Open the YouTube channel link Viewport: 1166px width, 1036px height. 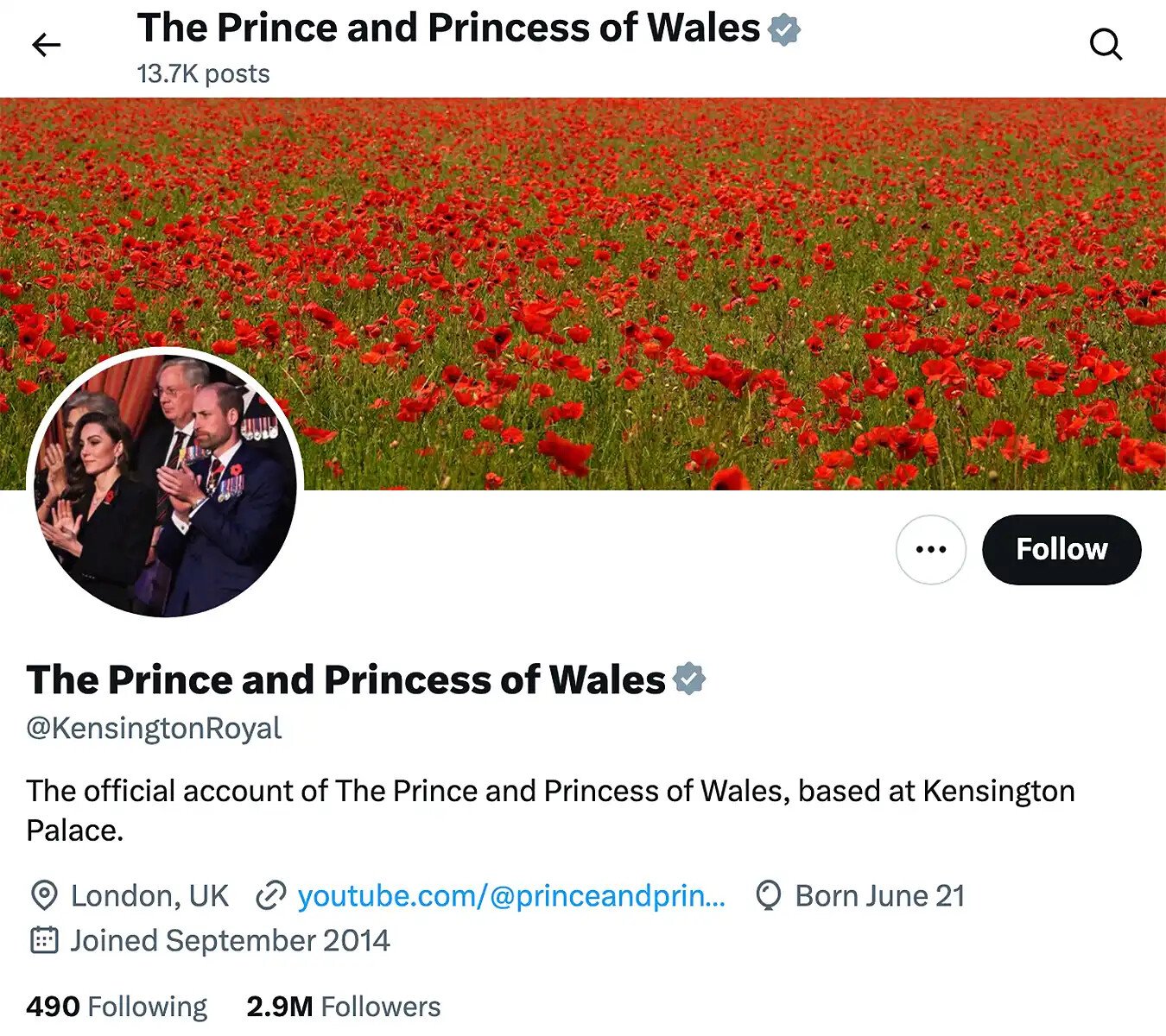(x=511, y=896)
